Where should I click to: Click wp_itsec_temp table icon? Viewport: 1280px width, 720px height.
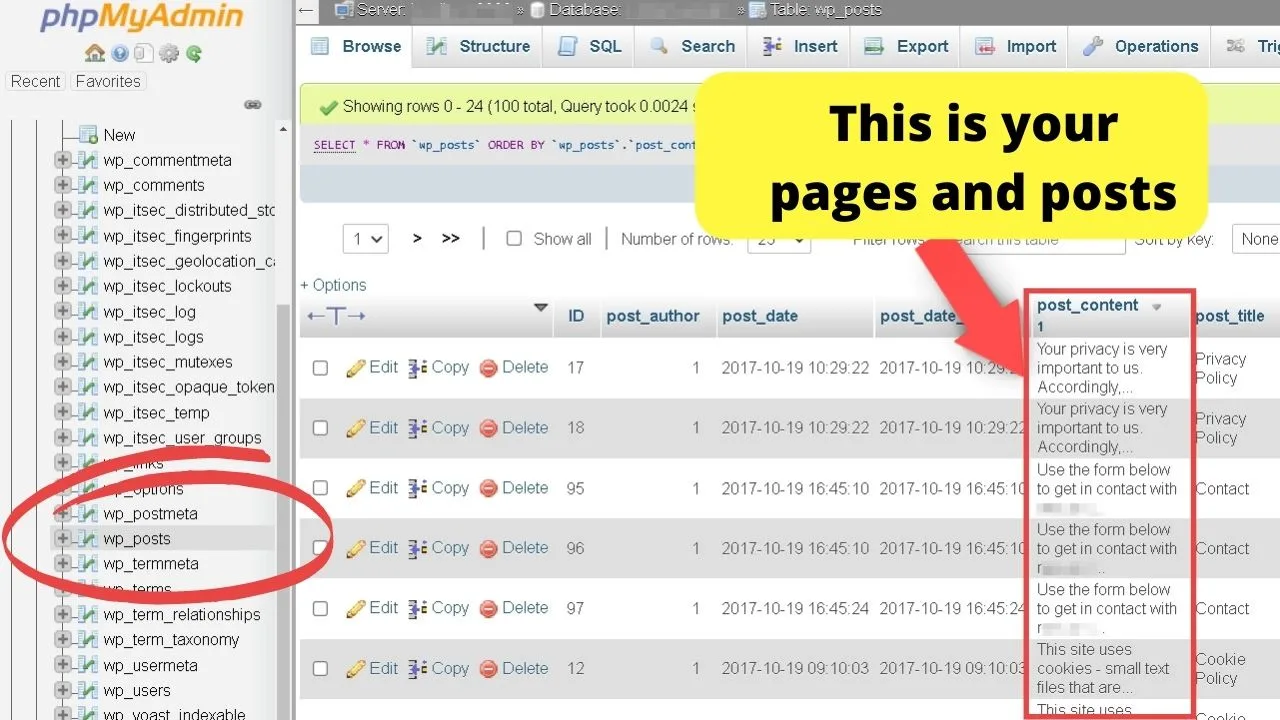[88, 413]
